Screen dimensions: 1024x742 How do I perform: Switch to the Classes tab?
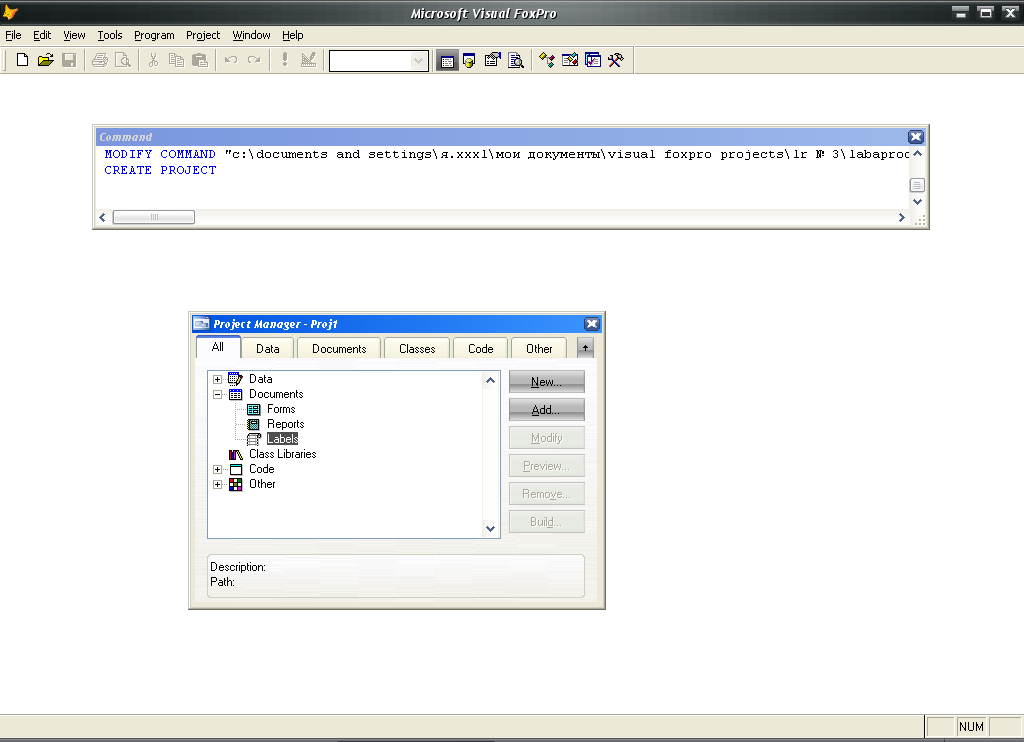click(417, 348)
